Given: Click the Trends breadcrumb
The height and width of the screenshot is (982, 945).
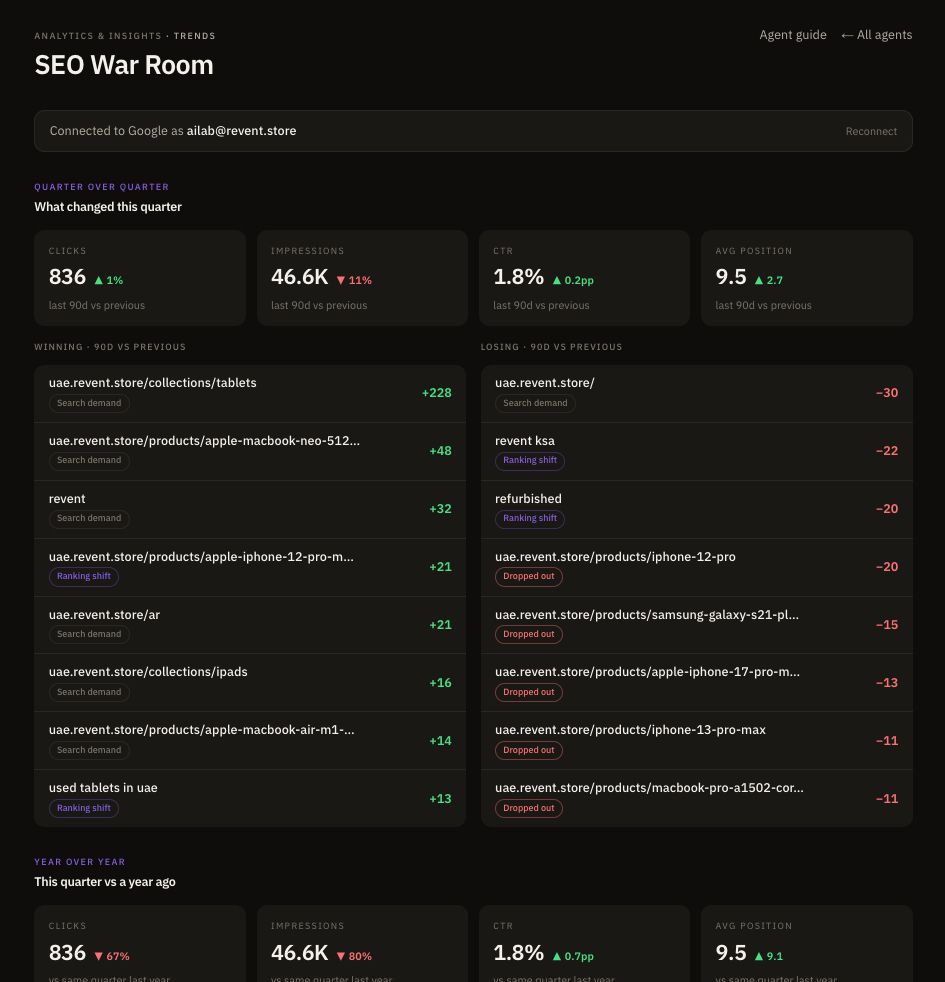Looking at the screenshot, I should [195, 36].
